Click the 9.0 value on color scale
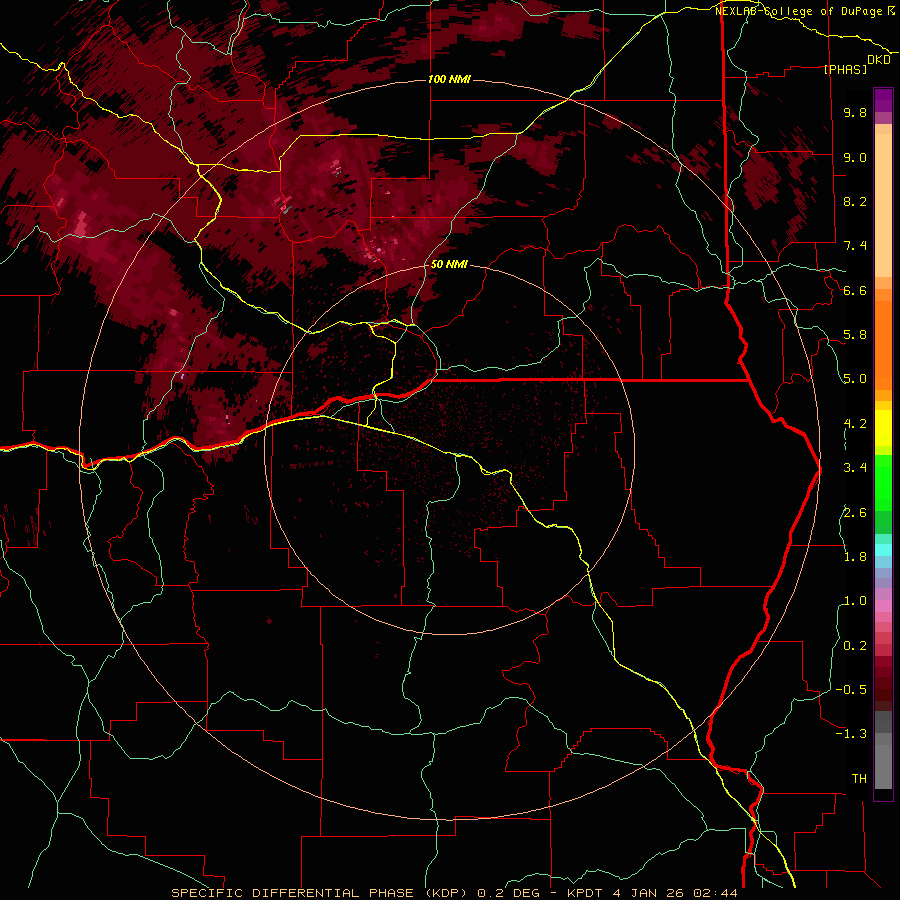Screen dimensions: 900x900 coord(855,157)
